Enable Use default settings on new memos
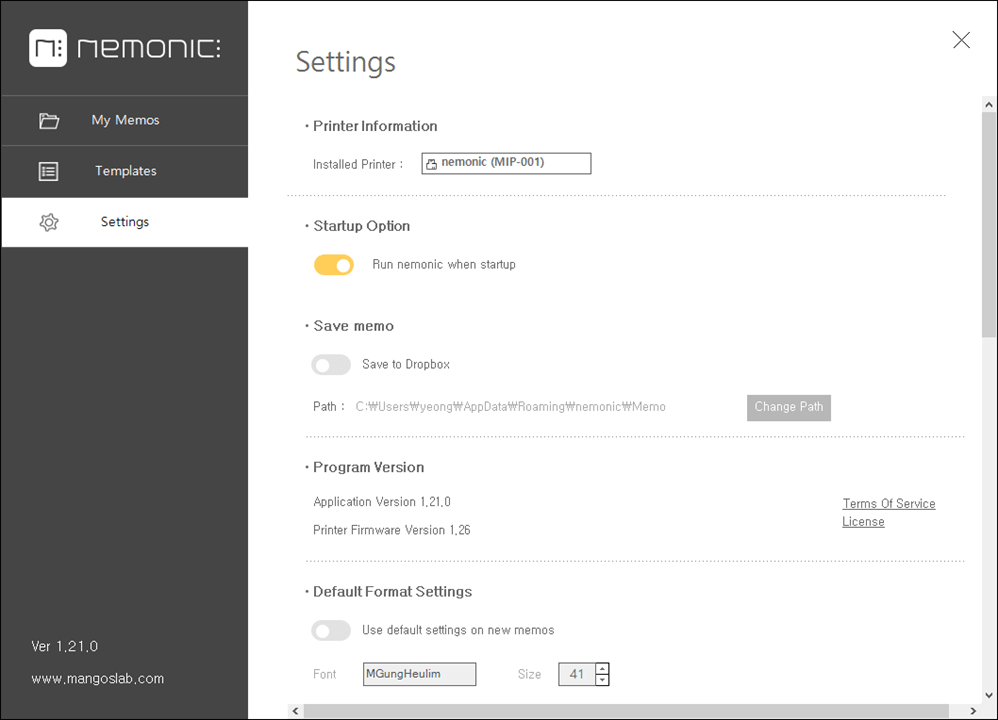The height and width of the screenshot is (720, 998). click(331, 630)
